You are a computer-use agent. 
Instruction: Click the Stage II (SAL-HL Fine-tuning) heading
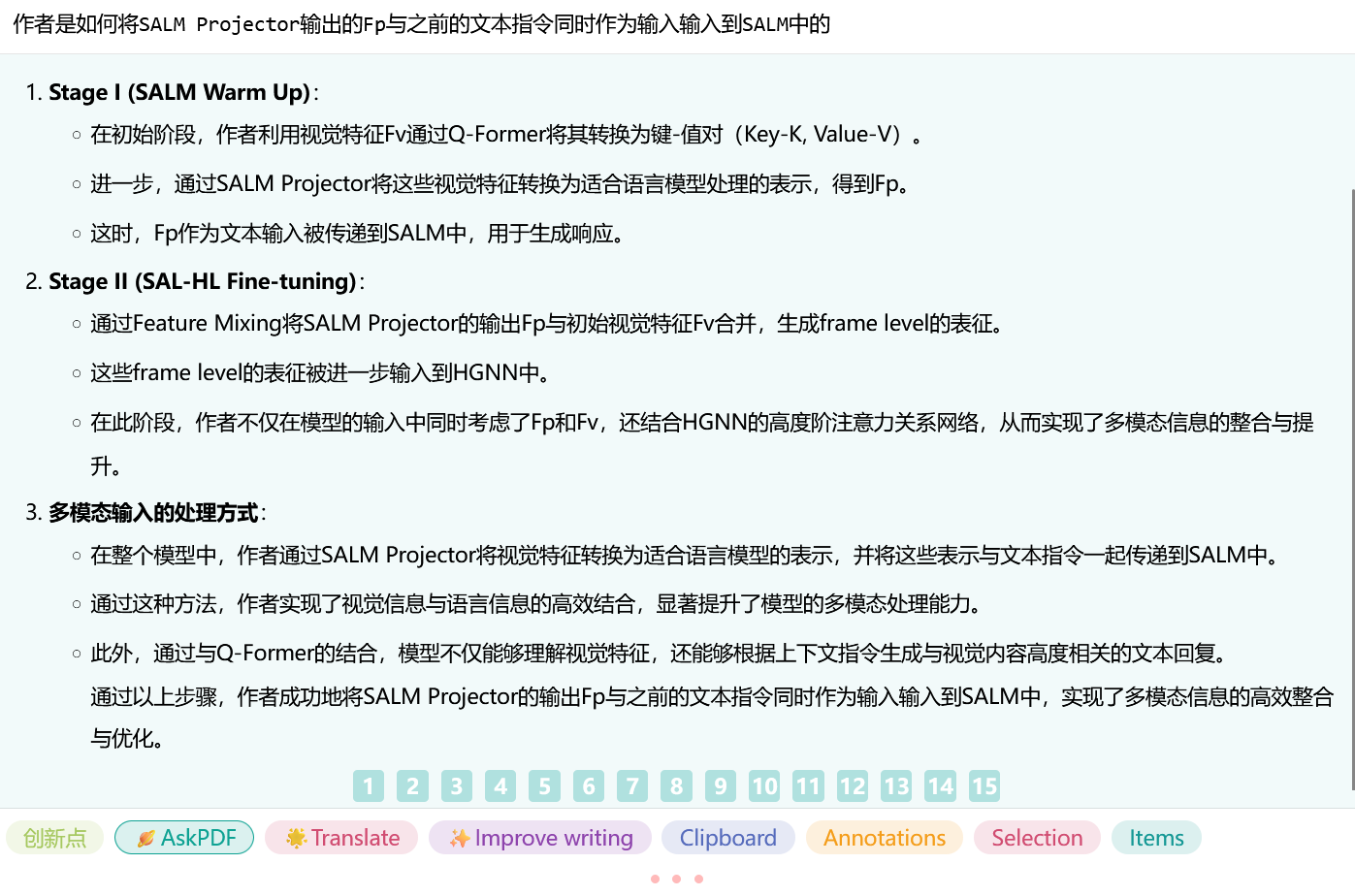pos(203,281)
